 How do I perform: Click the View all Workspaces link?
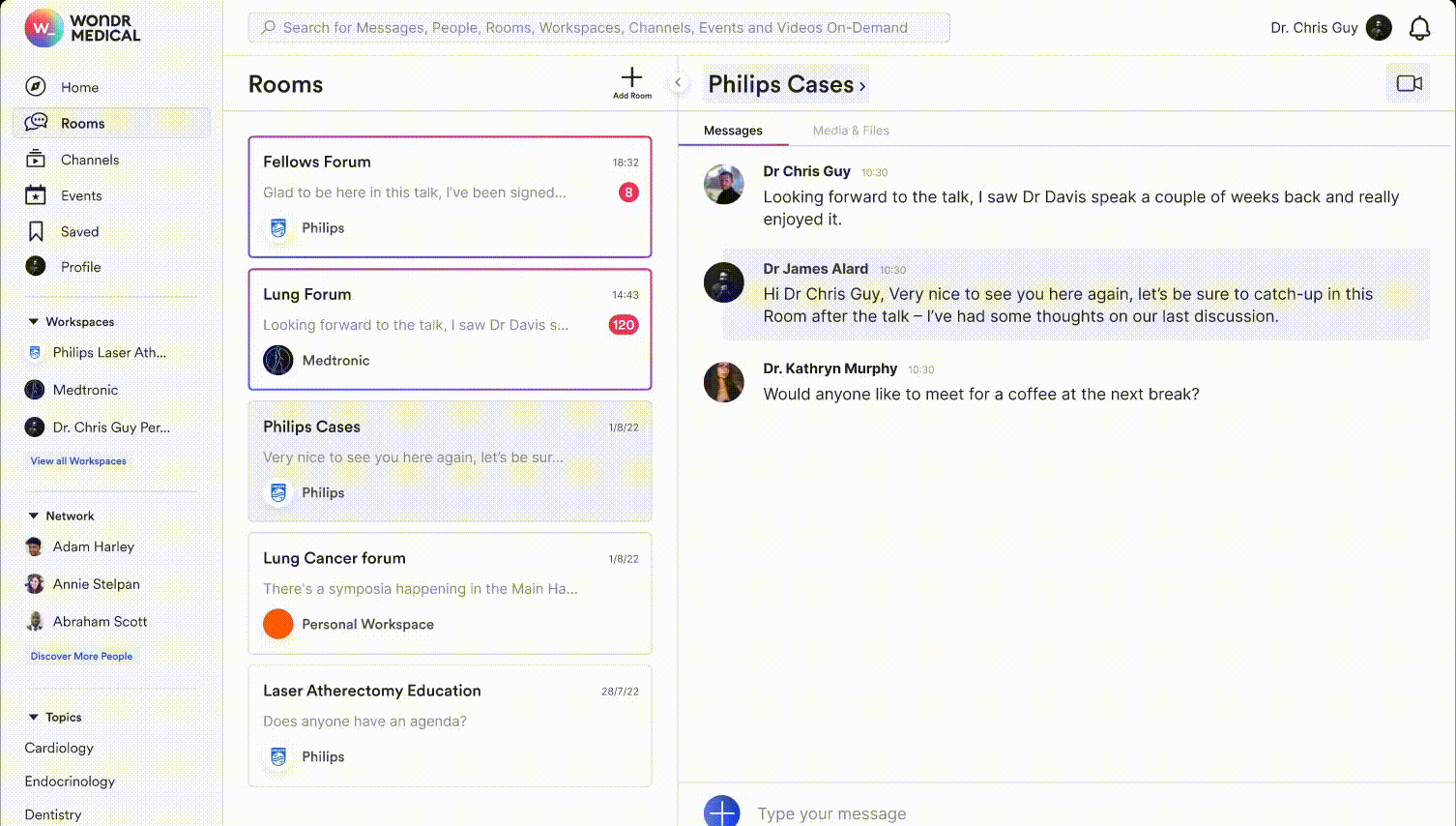(x=78, y=461)
